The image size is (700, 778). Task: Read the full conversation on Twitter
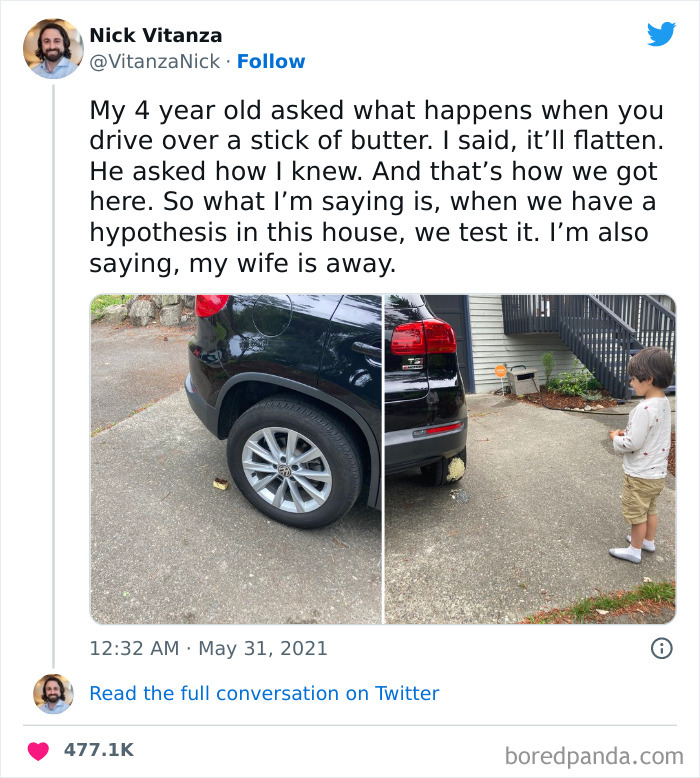(264, 693)
